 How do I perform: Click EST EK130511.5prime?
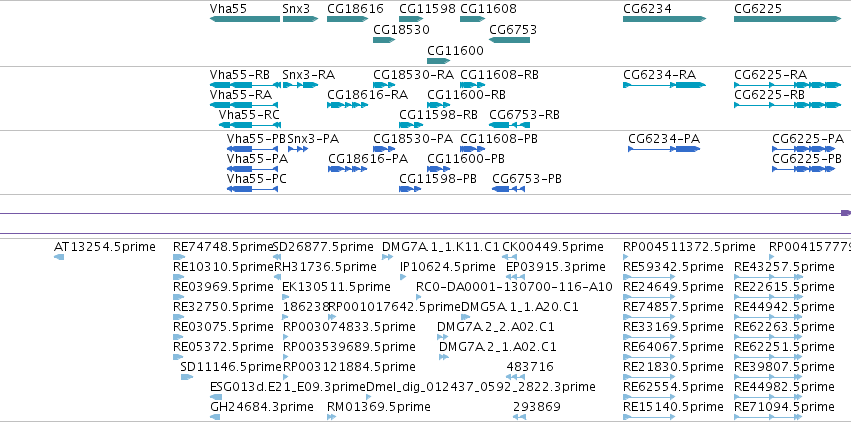pos(286,297)
